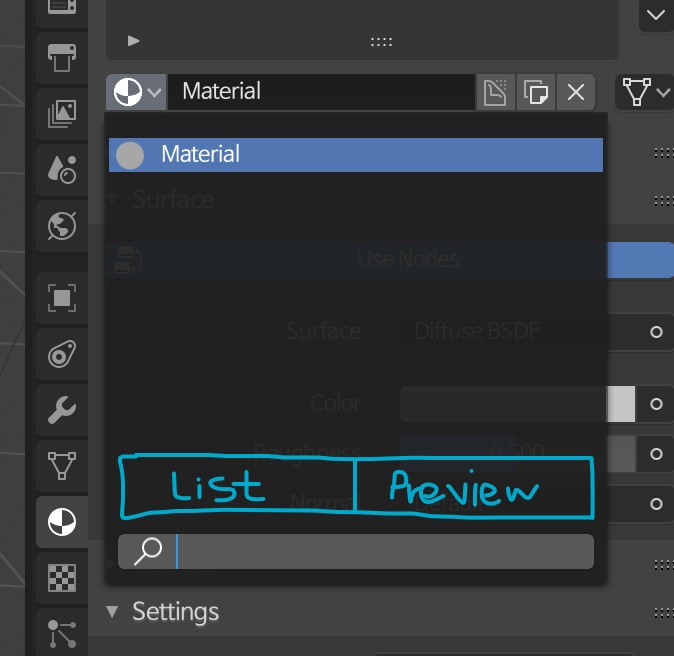The image size is (674, 656).
Task: Click the grip handle at the preview panel bottom
Action: pos(381,42)
